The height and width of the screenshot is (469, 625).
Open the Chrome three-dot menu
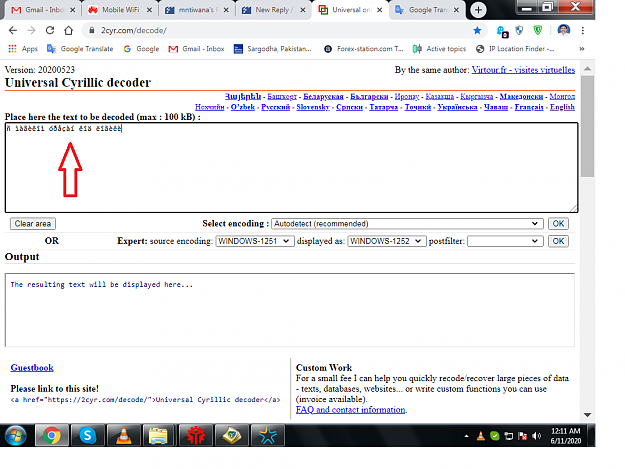coord(582,30)
